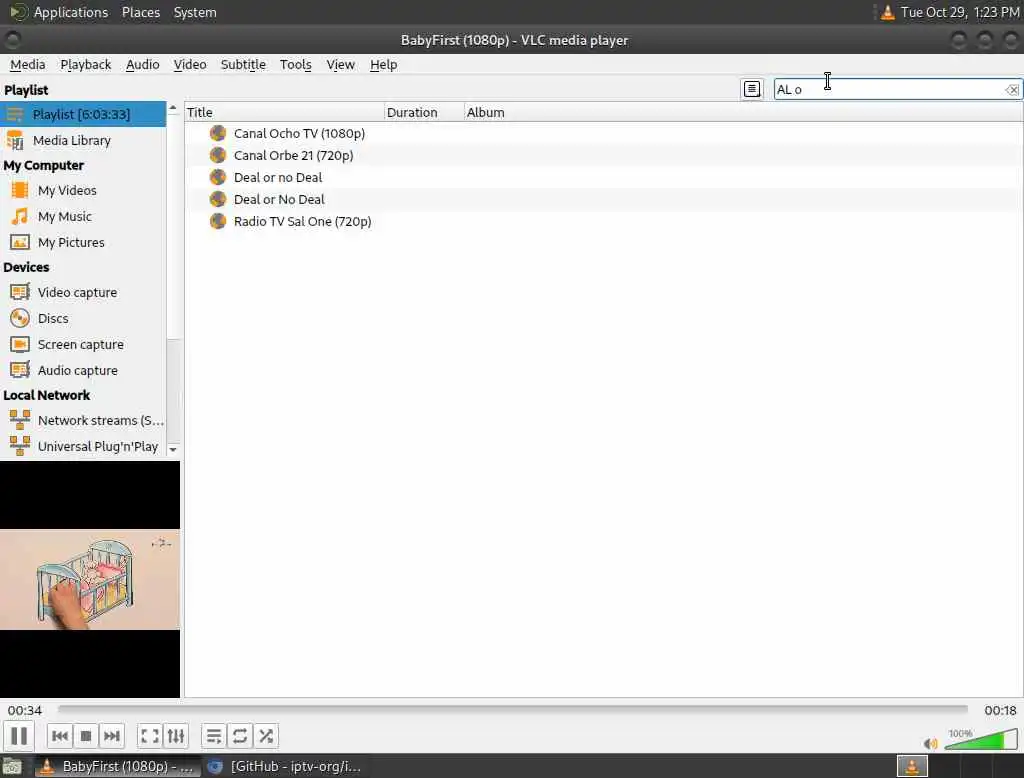Click VLC cone tray icon in top panel

(x=888, y=12)
